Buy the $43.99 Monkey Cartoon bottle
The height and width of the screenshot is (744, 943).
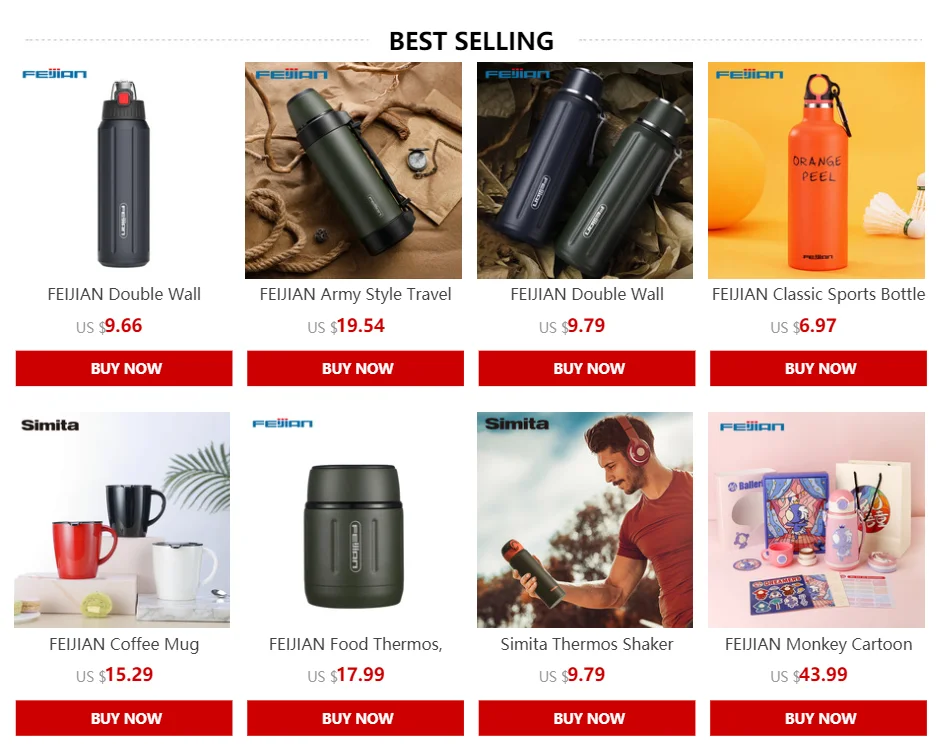coord(819,718)
